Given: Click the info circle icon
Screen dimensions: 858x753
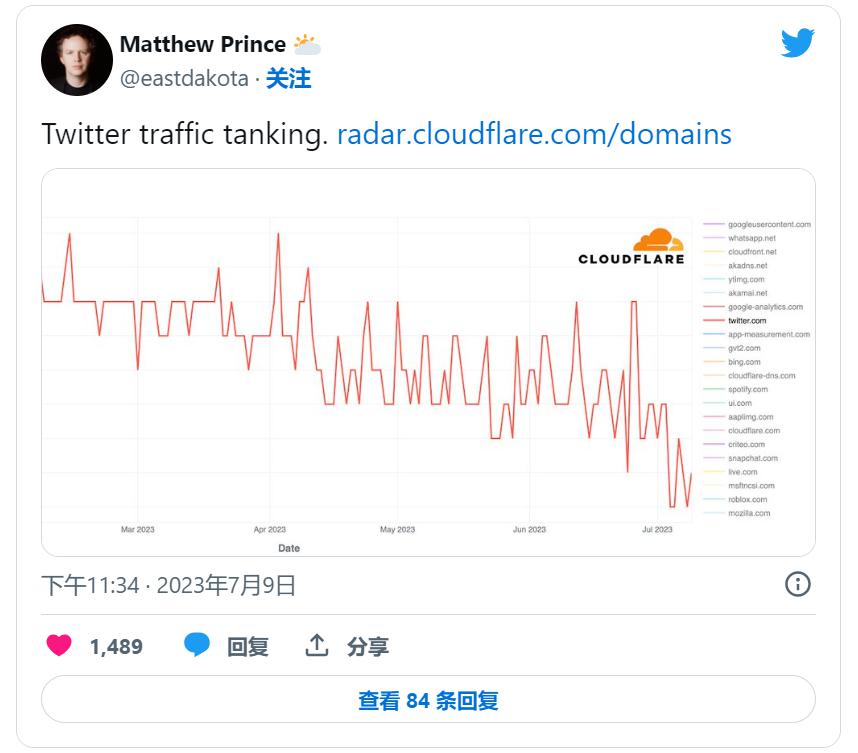Looking at the screenshot, I should [x=797, y=584].
